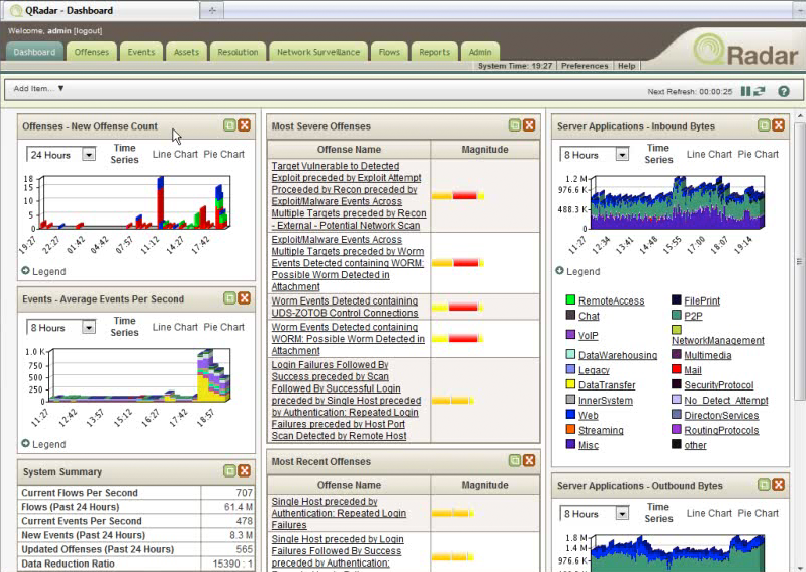Click the Mail red color swatch
The height and width of the screenshot is (572, 806).
tap(676, 369)
